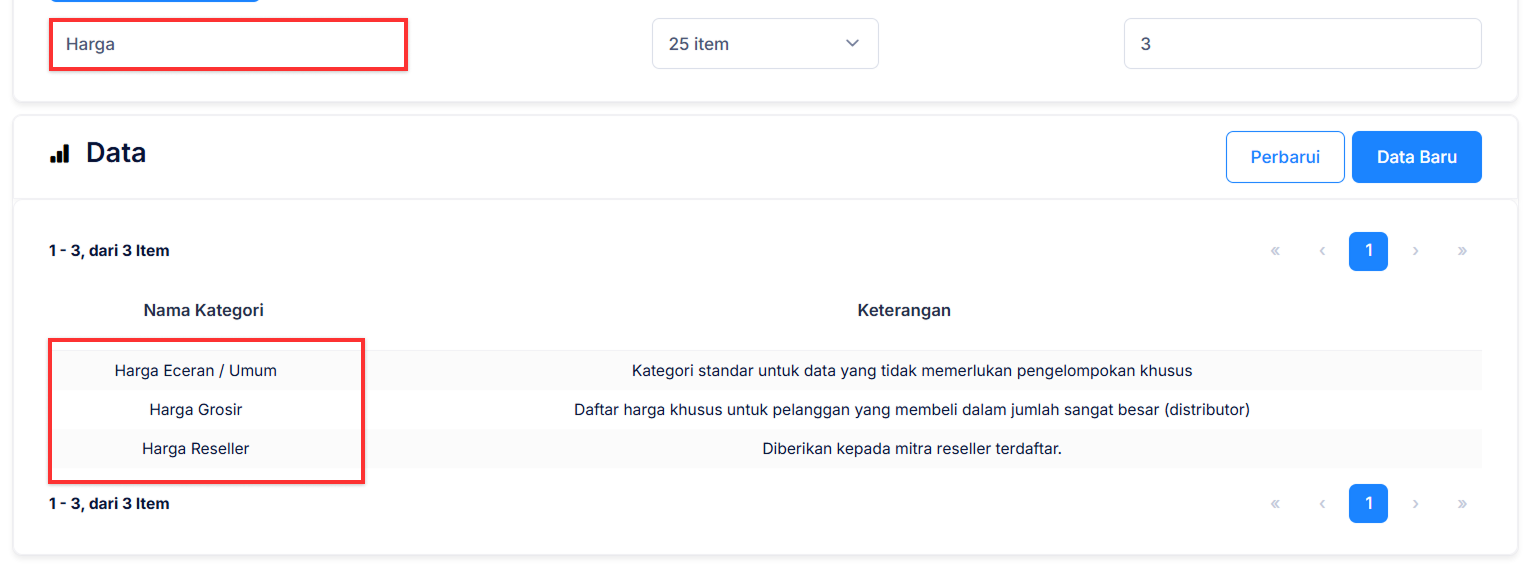Click top pagination last-page double arrow
Viewport: 1537px width, 566px height.
(1462, 251)
